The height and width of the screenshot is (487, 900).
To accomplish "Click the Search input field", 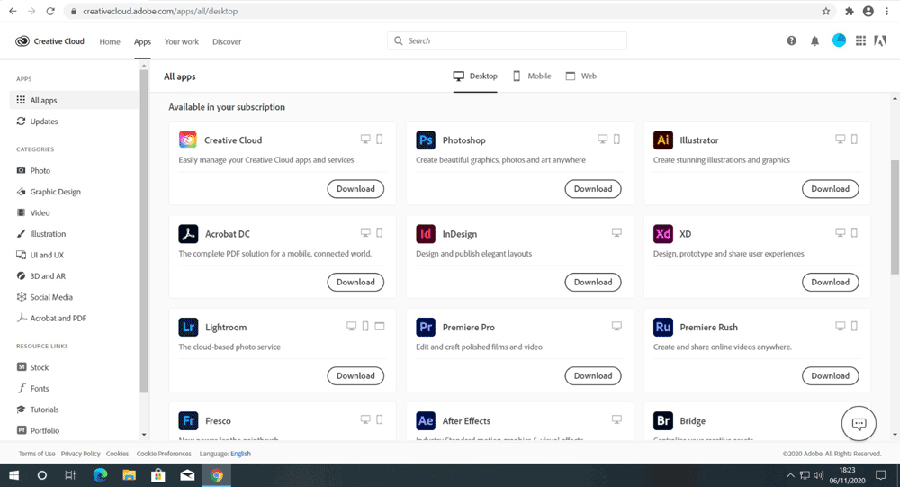I will tap(507, 41).
